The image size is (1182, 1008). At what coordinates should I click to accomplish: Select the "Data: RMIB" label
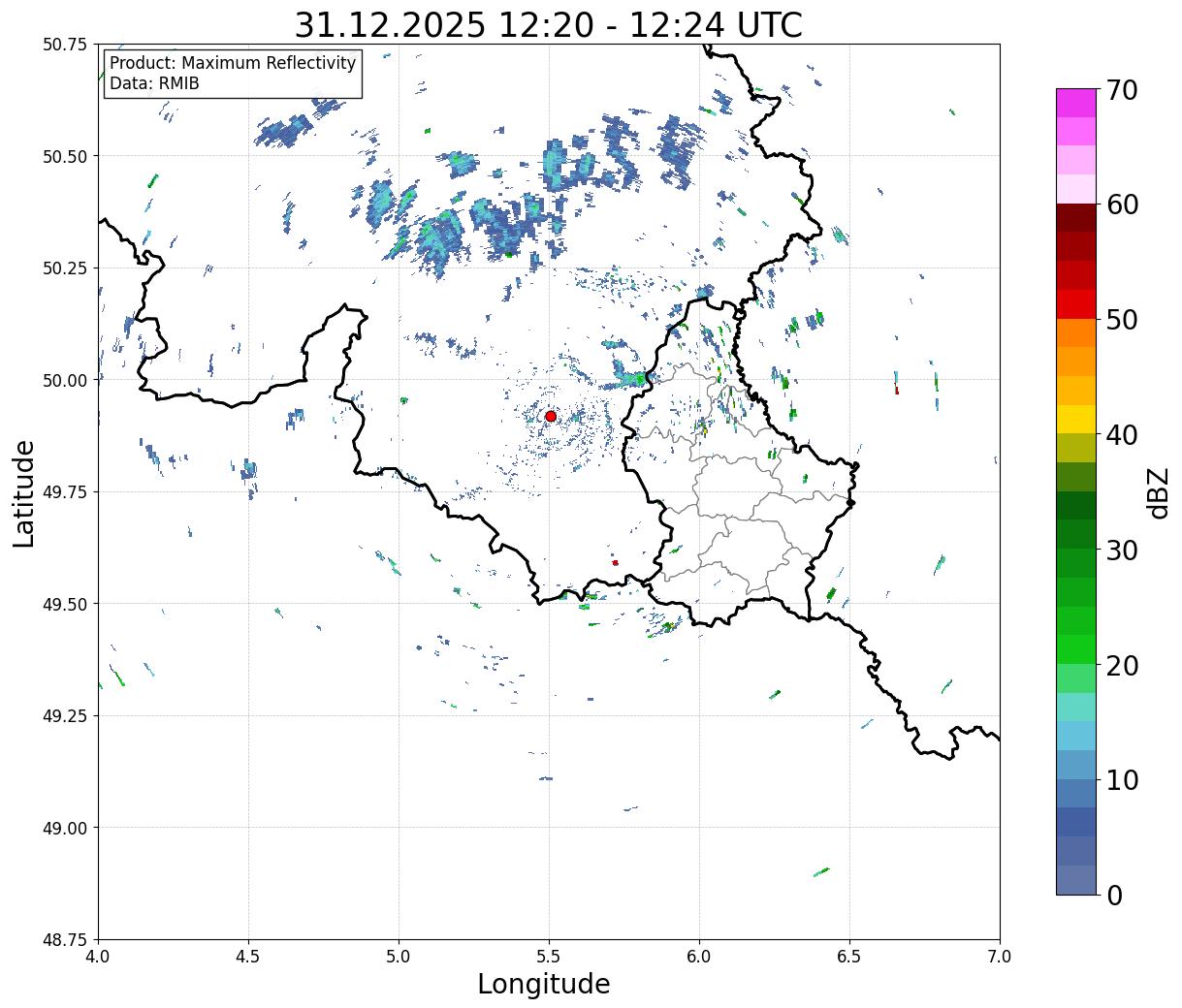[154, 83]
